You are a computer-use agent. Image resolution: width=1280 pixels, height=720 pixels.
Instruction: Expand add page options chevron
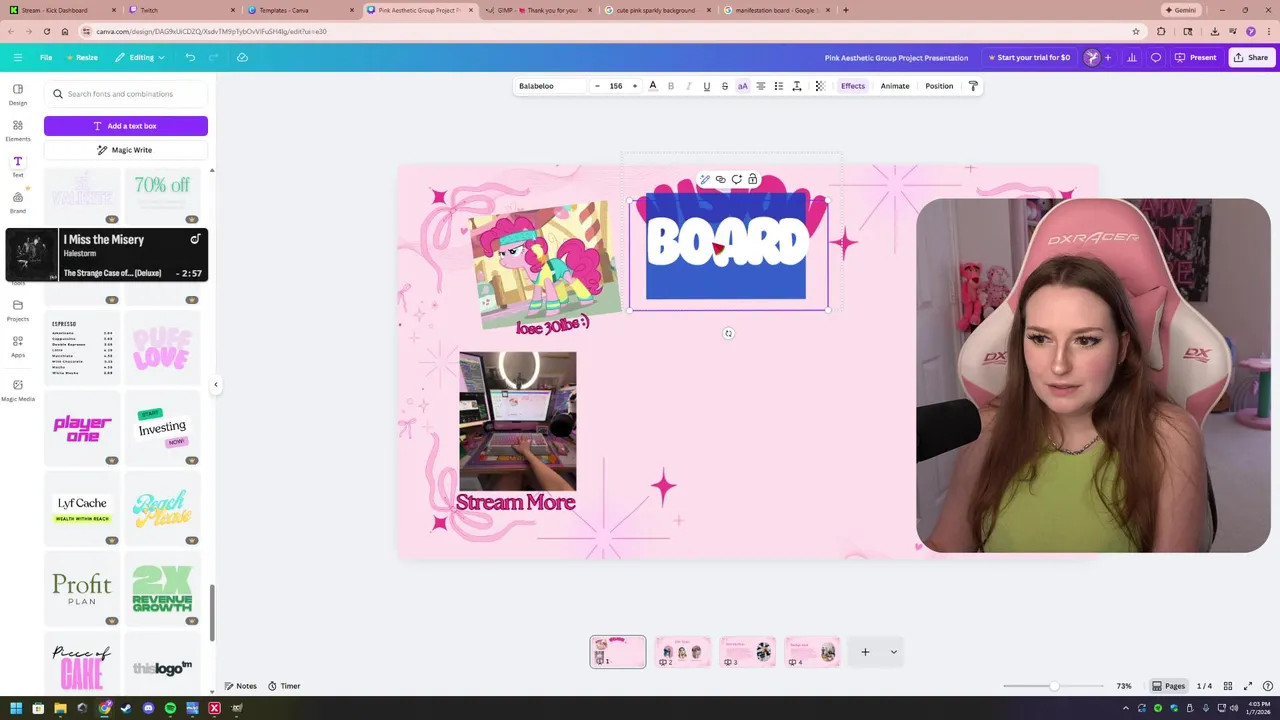click(893, 652)
